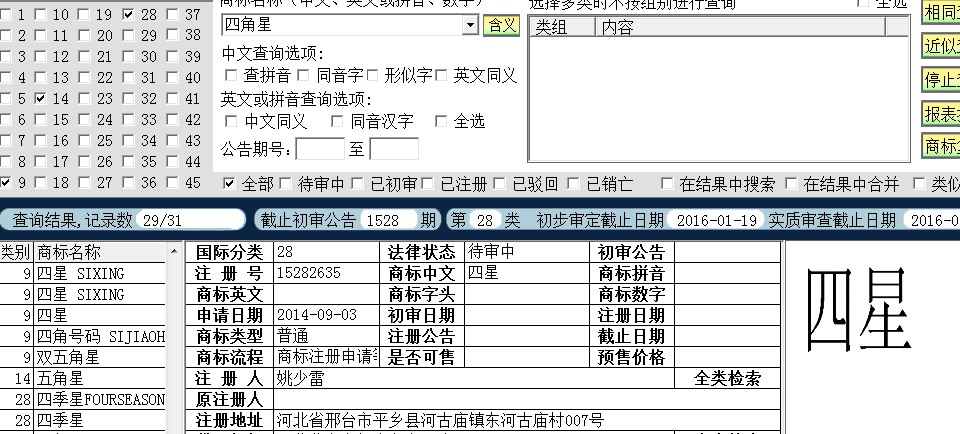960x434 pixels.
Task: Click the registered address text
Action: pyautogui.click(x=440, y=420)
